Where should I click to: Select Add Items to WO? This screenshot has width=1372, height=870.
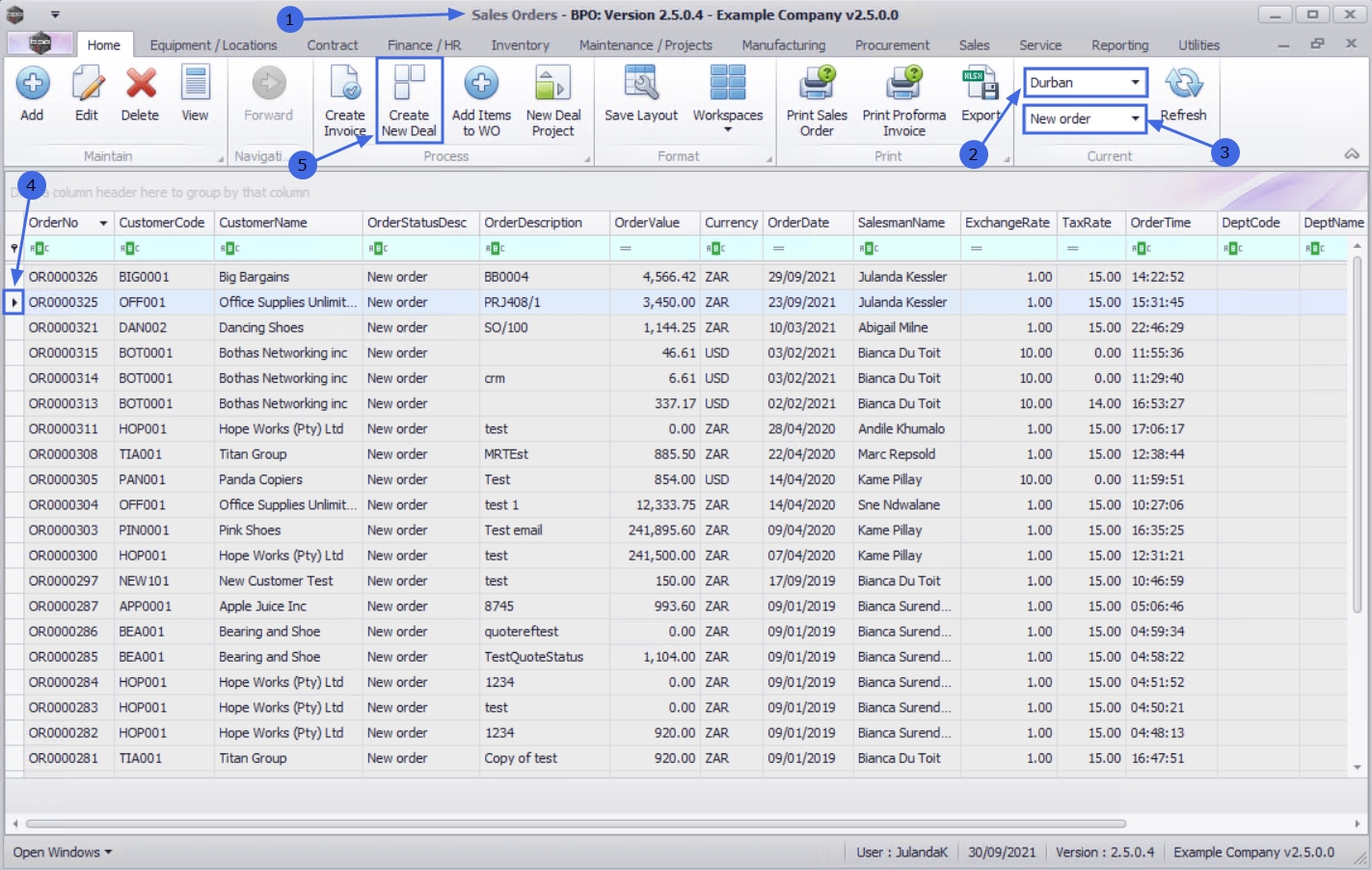481,101
